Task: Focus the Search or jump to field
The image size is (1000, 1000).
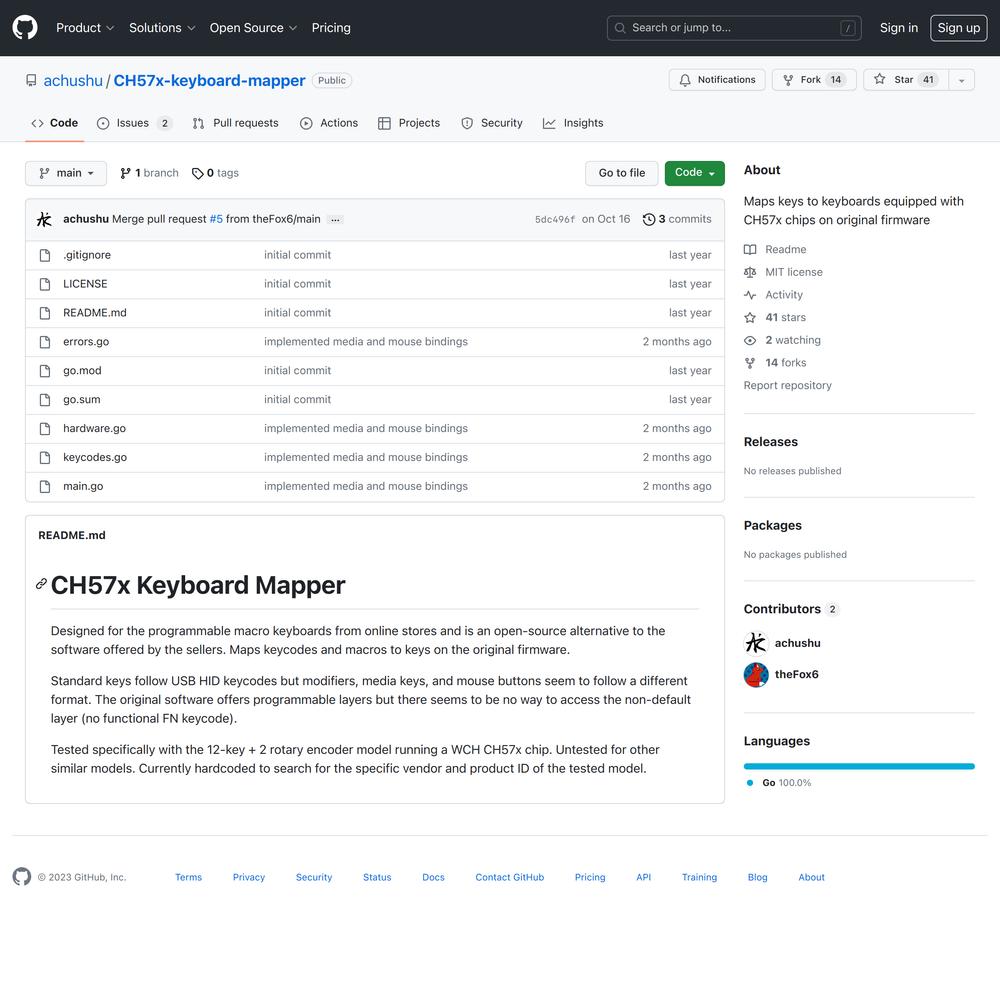Action: (734, 28)
